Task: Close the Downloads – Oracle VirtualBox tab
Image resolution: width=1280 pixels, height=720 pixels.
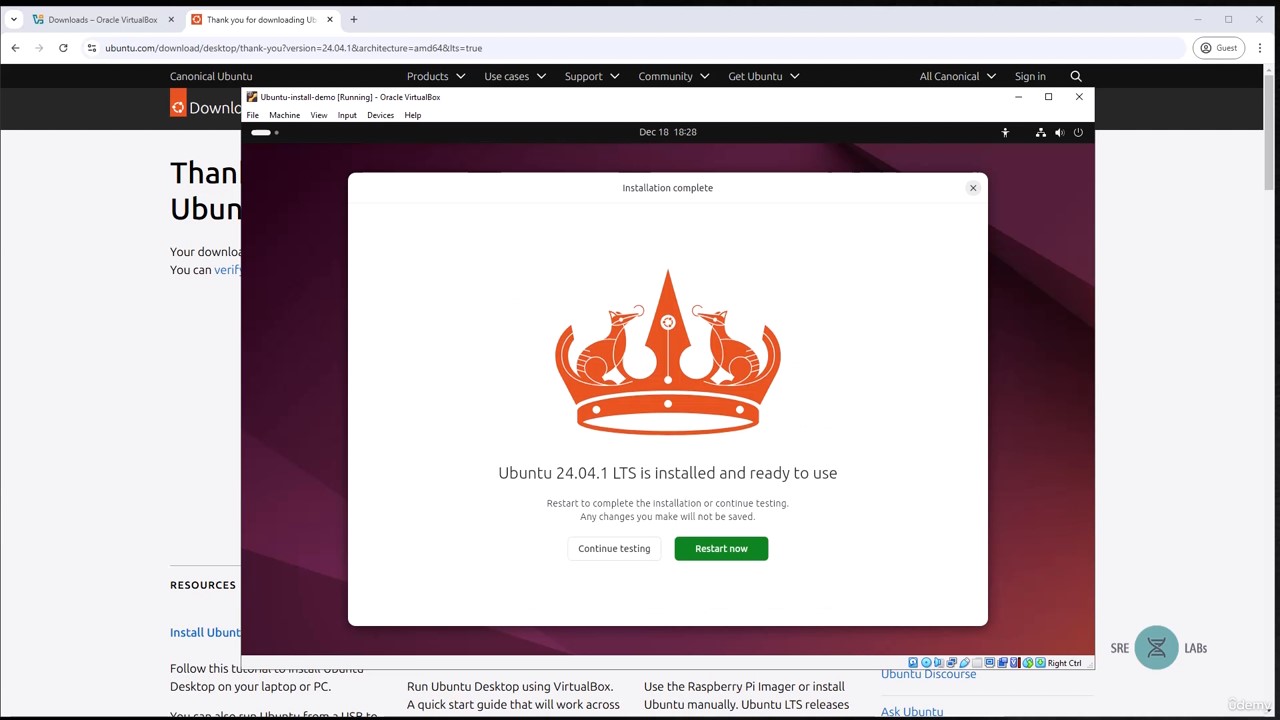Action: point(171,19)
